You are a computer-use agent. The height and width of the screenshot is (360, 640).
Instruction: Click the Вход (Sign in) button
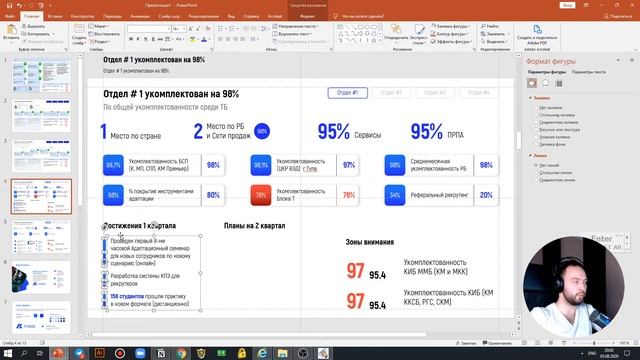(567, 5)
